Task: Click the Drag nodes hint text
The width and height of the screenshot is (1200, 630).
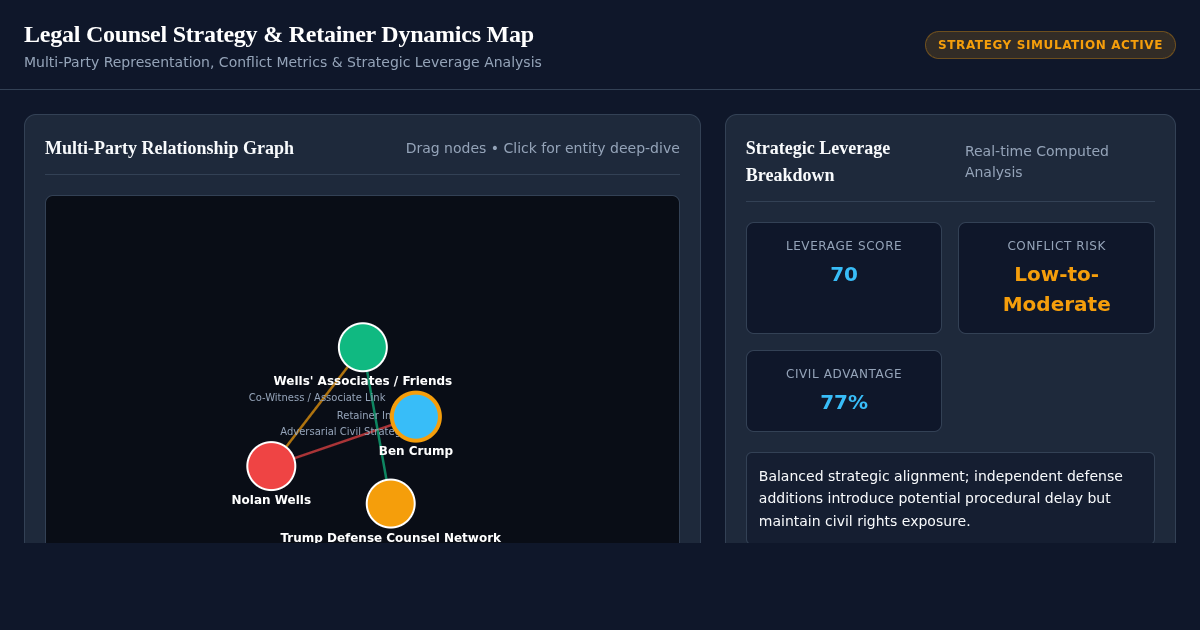Action: pyautogui.click(x=543, y=148)
